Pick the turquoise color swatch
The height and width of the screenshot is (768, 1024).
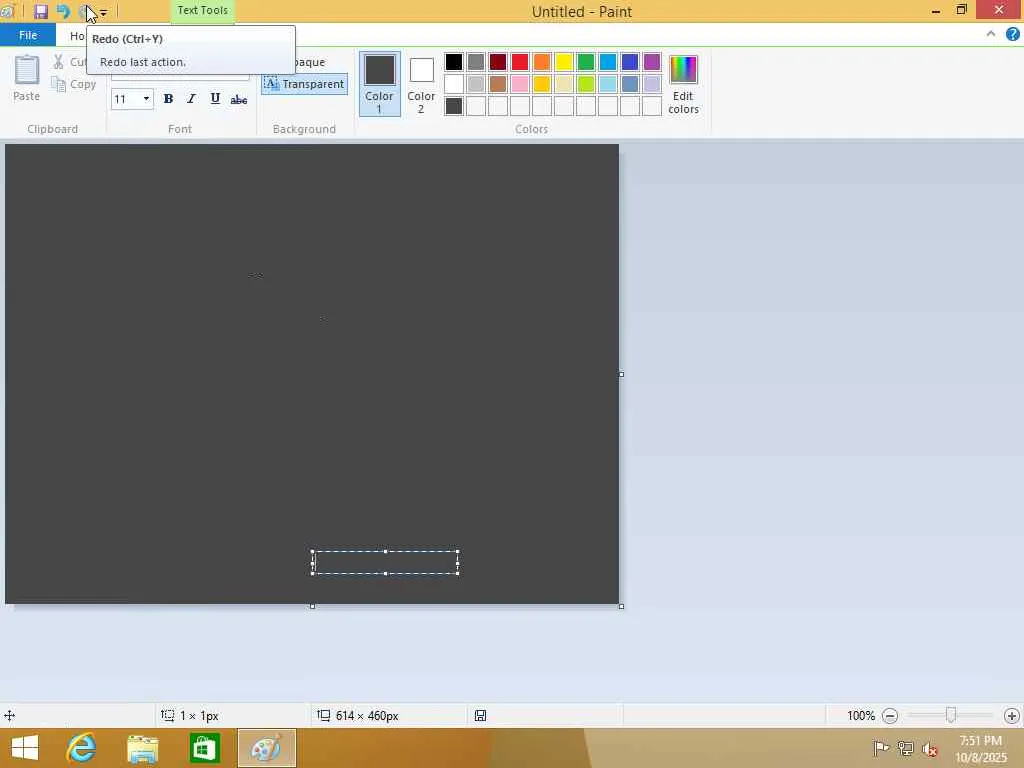[608, 62]
